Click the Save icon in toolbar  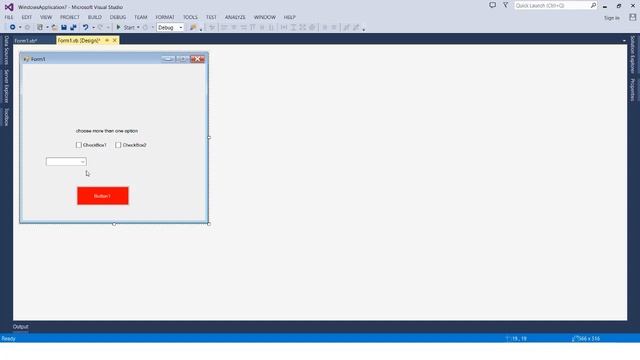point(64,27)
